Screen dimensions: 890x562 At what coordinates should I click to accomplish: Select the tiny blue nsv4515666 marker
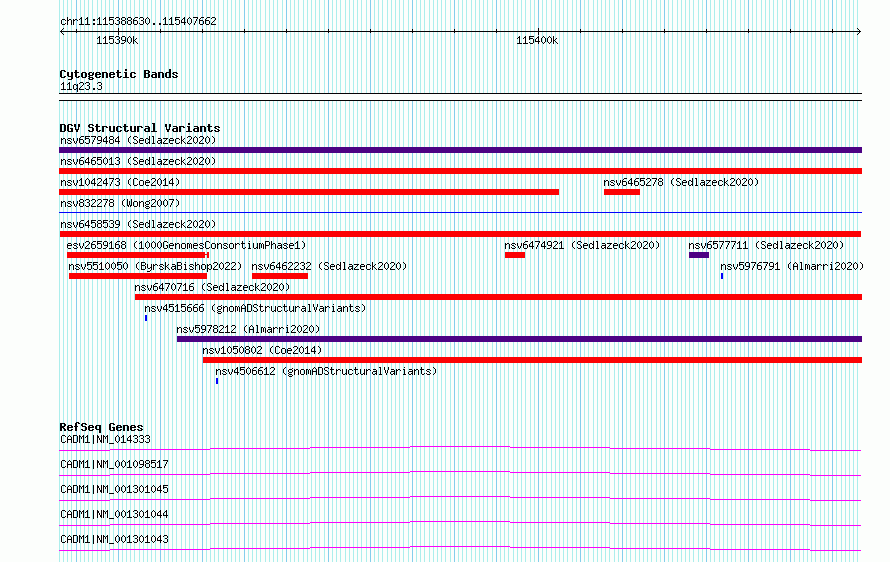coord(146,318)
